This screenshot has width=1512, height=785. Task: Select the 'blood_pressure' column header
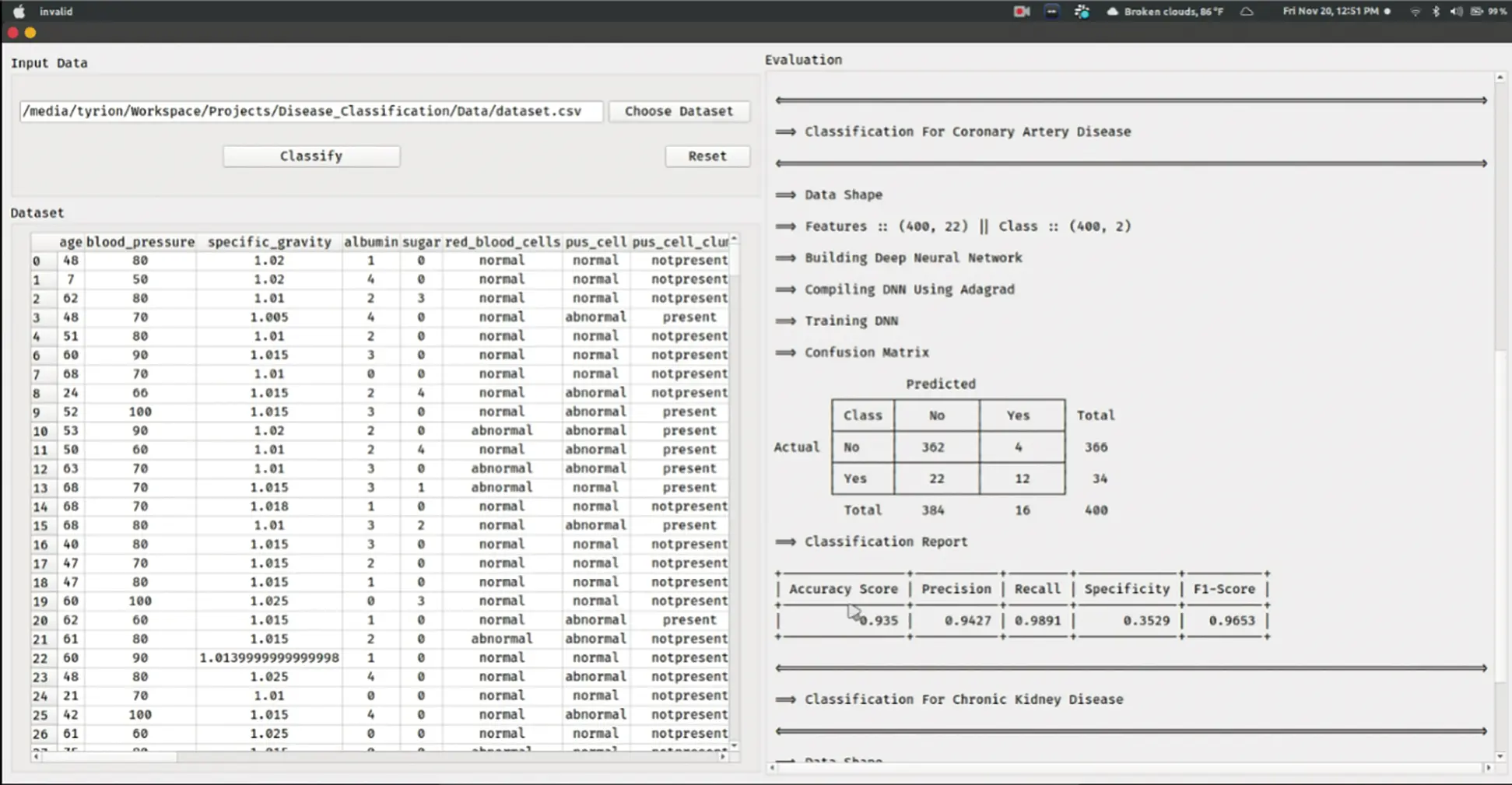(140, 242)
